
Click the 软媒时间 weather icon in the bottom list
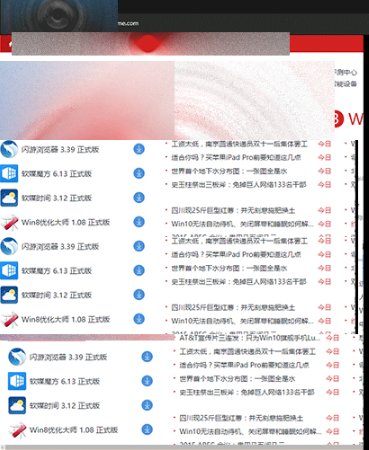point(17,405)
